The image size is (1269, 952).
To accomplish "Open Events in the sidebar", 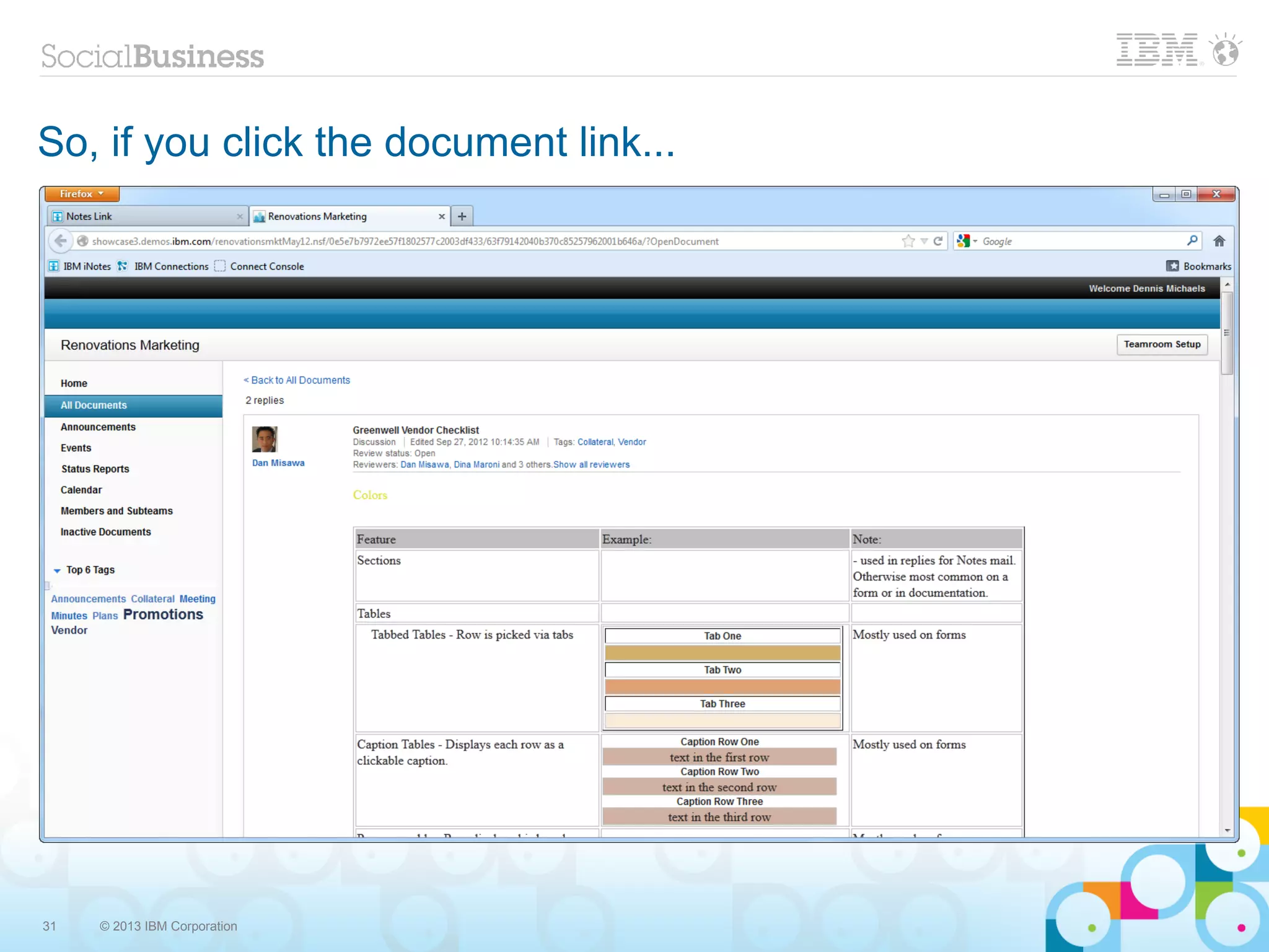I will click(76, 448).
